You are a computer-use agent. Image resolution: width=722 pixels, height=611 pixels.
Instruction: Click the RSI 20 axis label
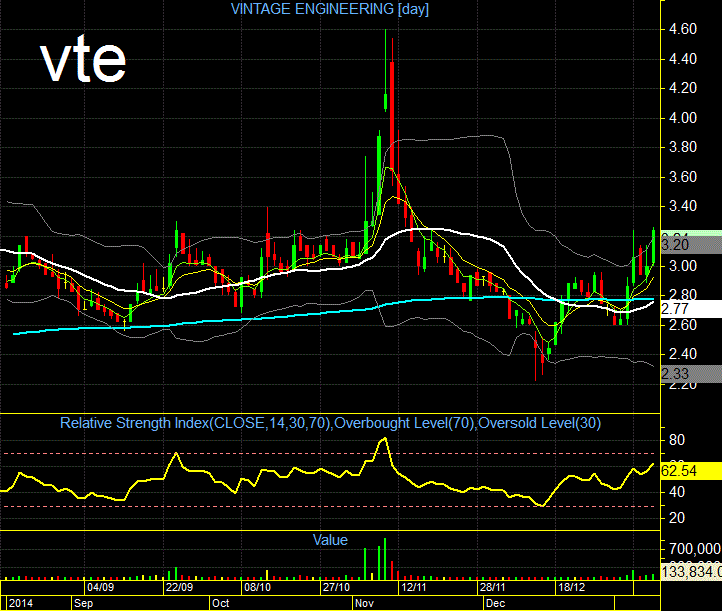click(x=676, y=518)
